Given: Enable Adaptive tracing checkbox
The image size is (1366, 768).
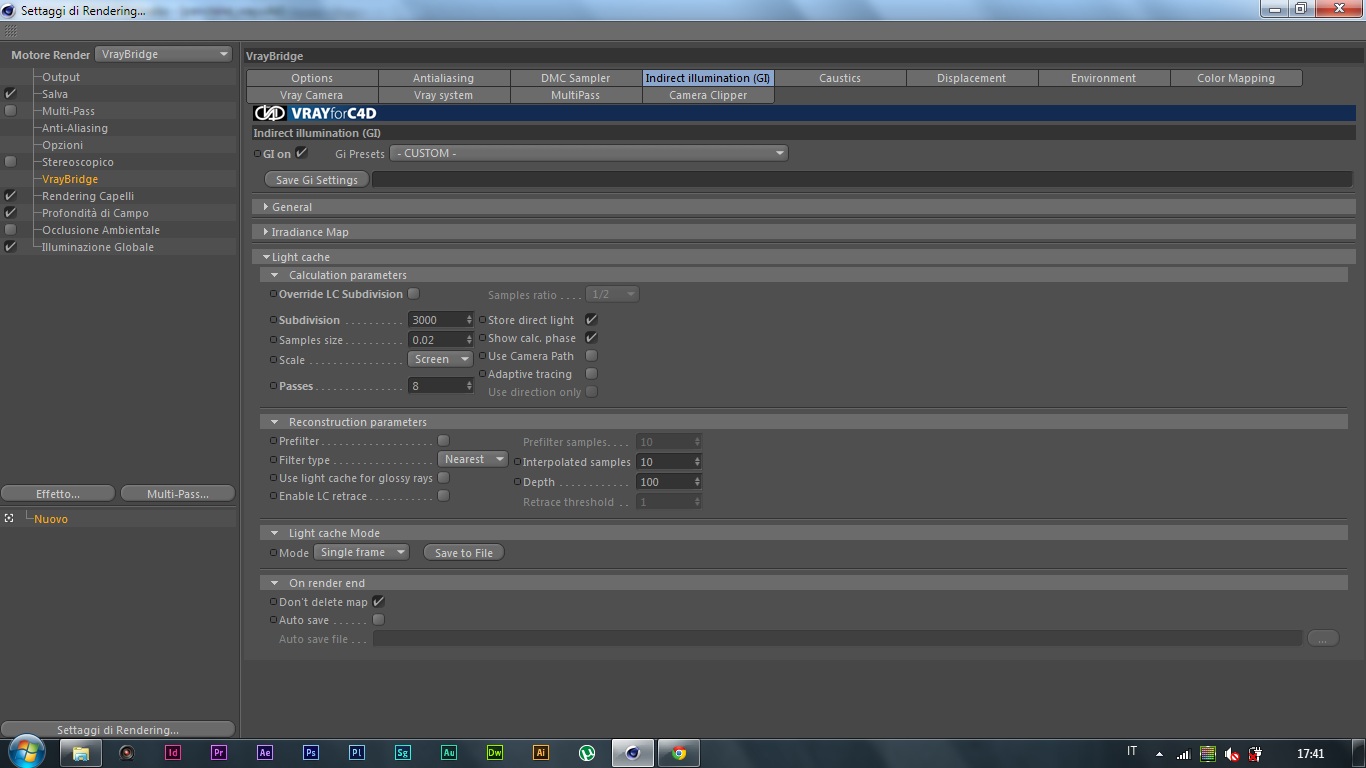Looking at the screenshot, I should tap(591, 374).
